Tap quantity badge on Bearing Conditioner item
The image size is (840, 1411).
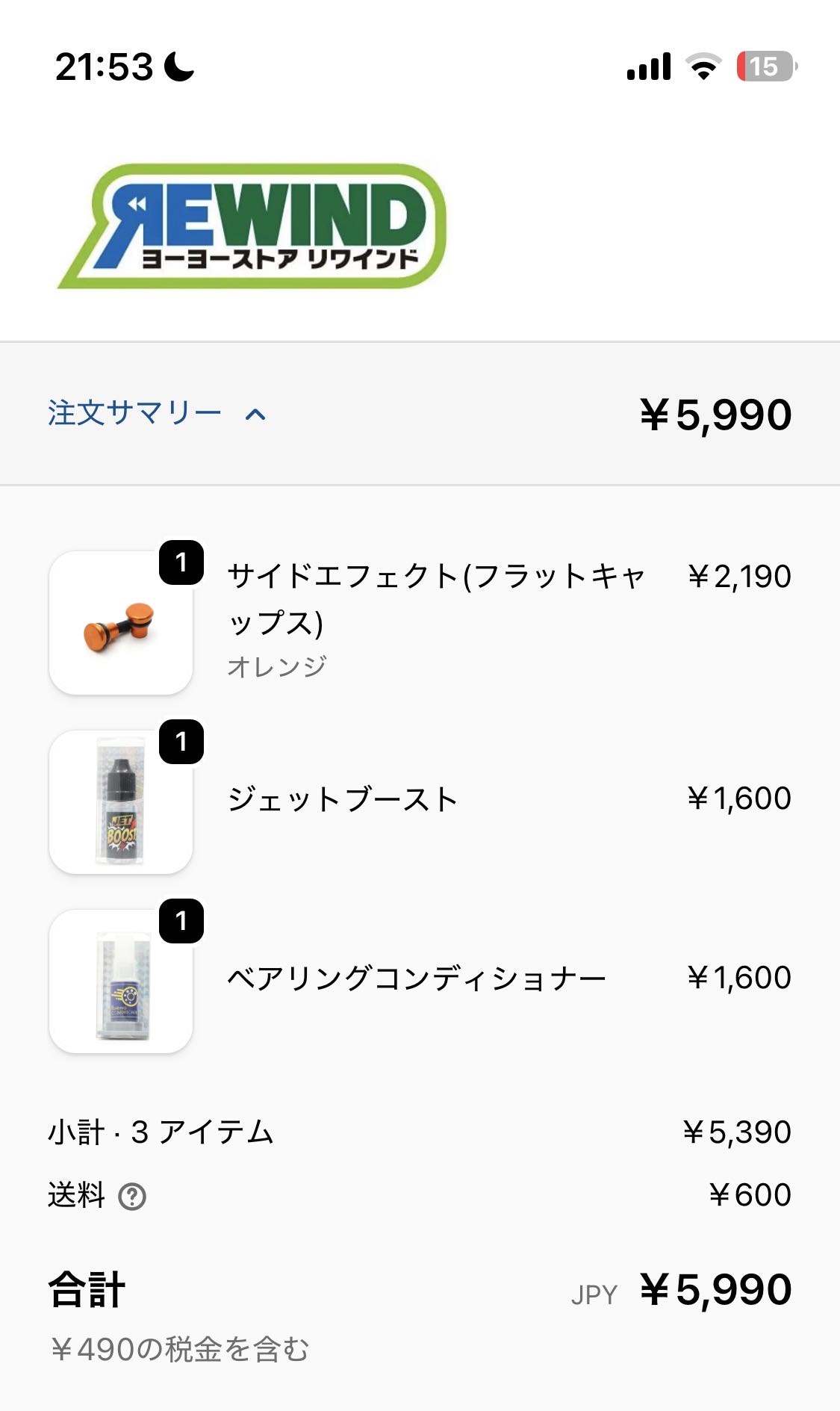[181, 921]
